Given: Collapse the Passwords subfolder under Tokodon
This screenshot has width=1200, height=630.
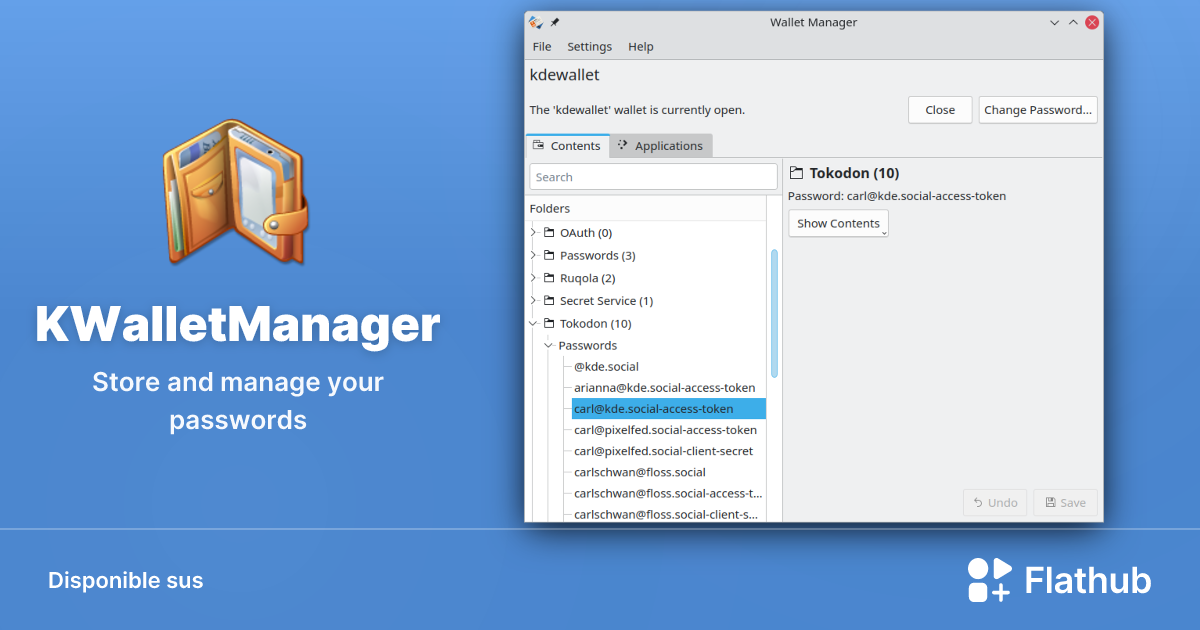Looking at the screenshot, I should (x=547, y=345).
